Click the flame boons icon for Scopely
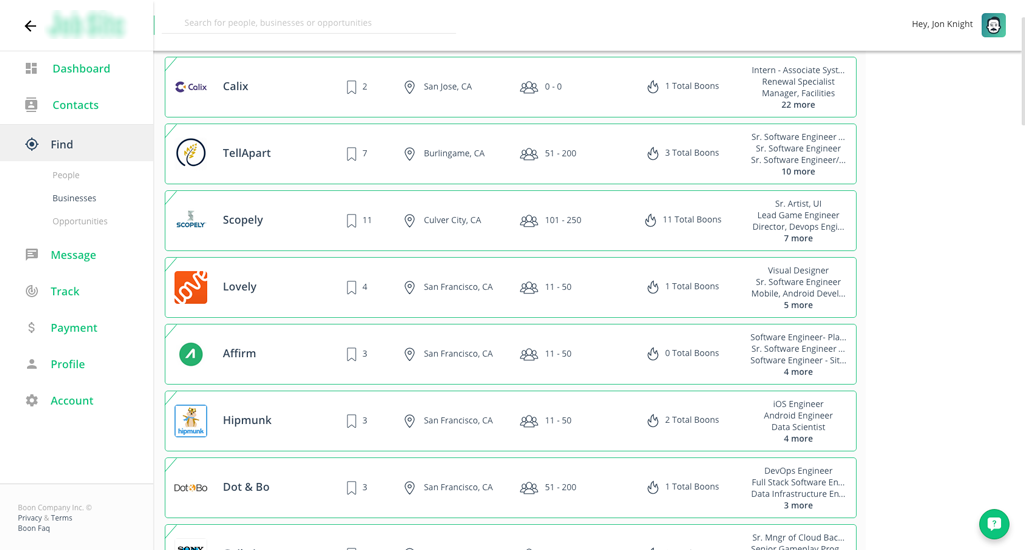This screenshot has width=1025, height=550. (x=650, y=220)
